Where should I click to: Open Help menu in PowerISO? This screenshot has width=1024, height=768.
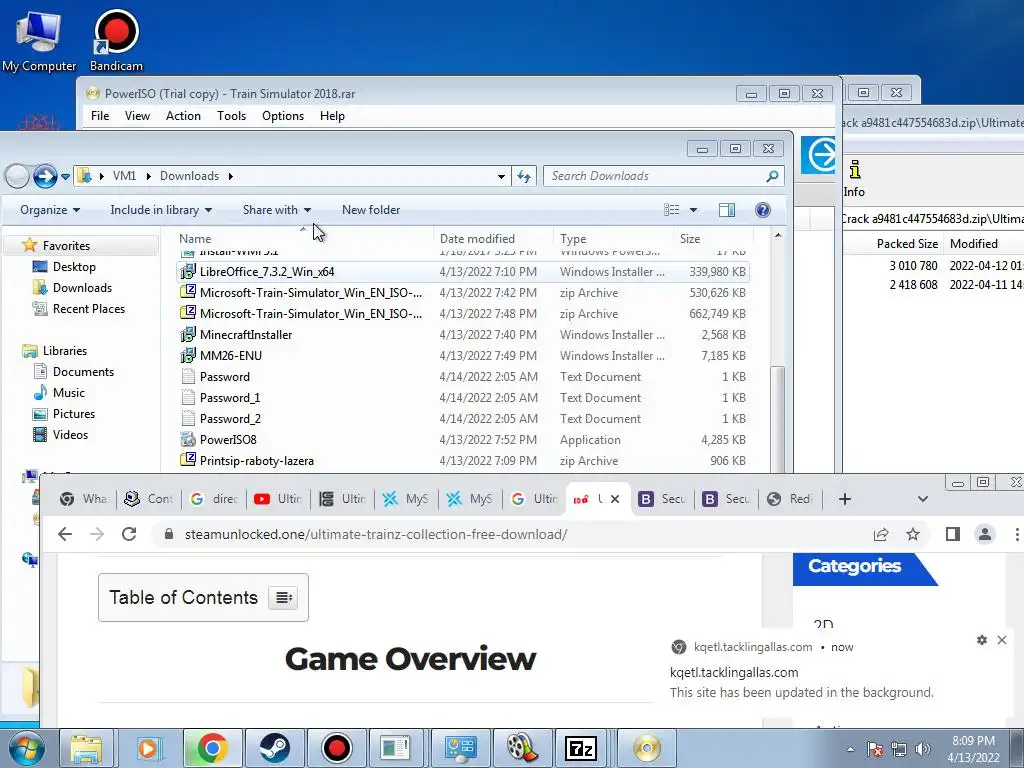point(332,116)
